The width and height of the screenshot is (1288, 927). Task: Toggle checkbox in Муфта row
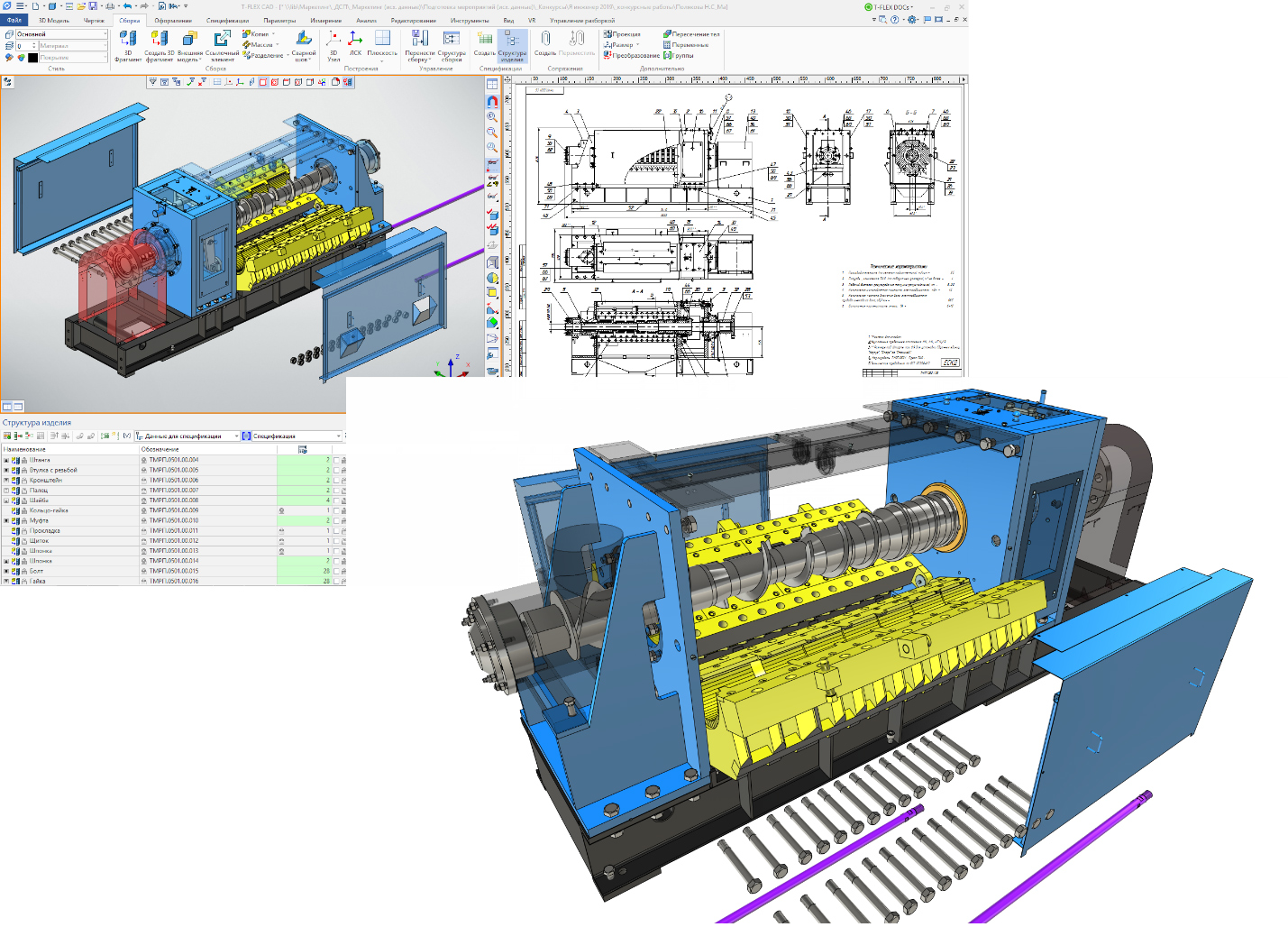click(337, 520)
